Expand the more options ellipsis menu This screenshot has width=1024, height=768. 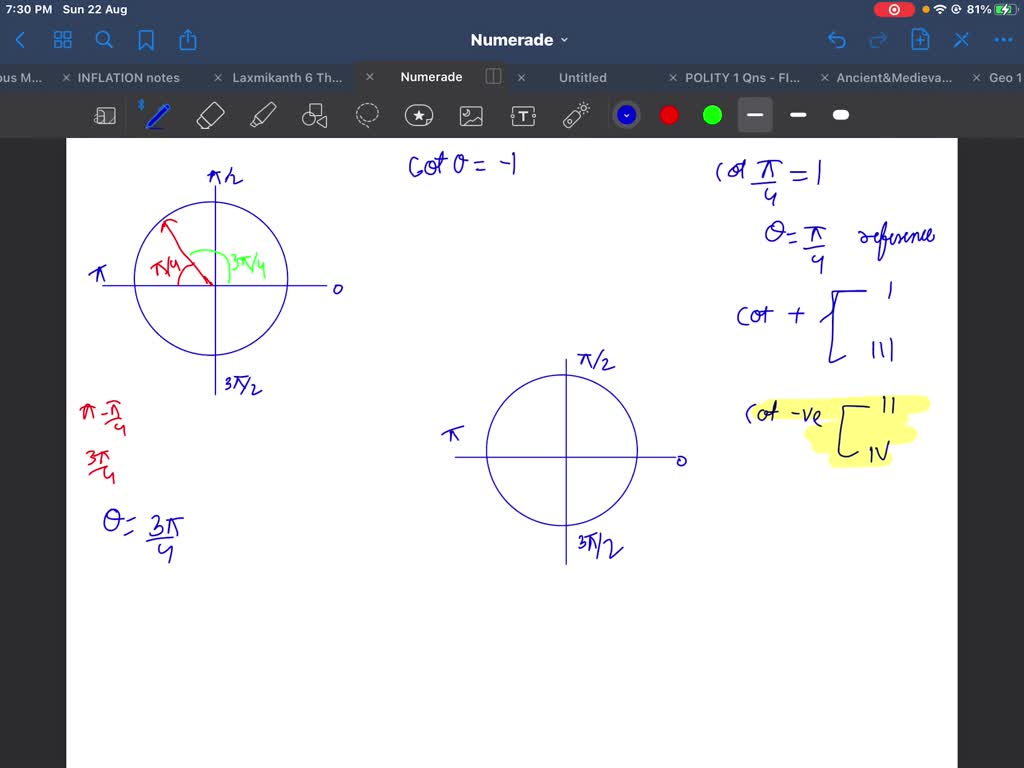(1001, 40)
